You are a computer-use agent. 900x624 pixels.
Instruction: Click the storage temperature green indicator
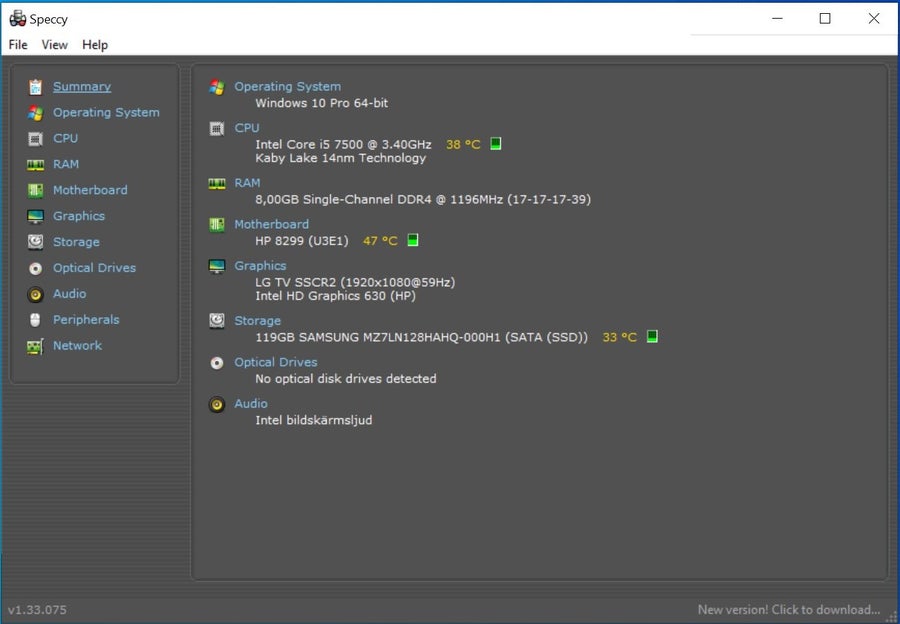[x=652, y=336]
